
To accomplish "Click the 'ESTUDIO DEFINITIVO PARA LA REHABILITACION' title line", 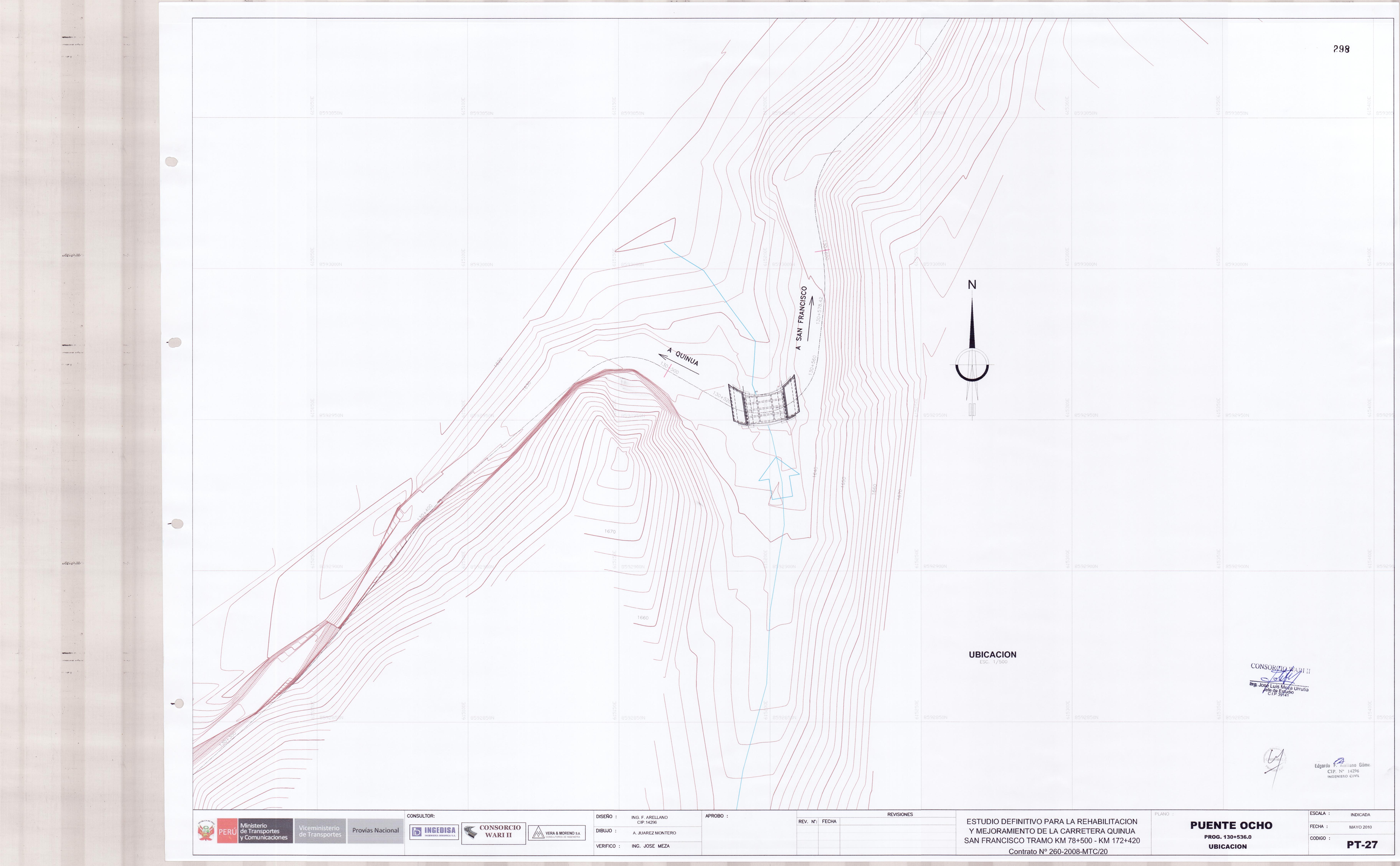I will 1052,821.
